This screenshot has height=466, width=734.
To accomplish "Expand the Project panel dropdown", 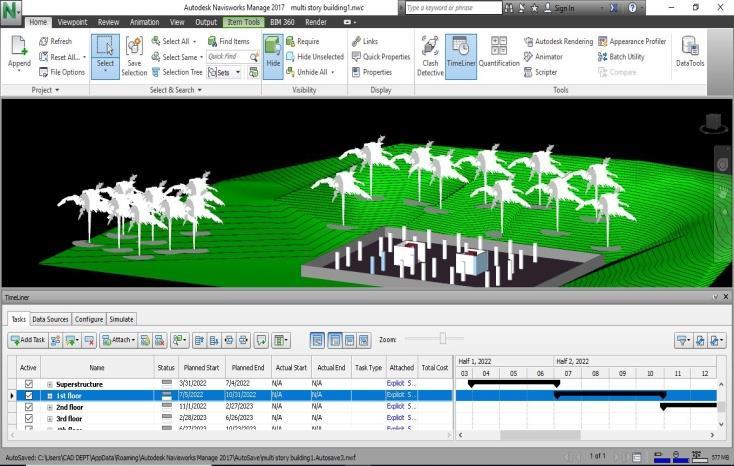I will (45, 90).
